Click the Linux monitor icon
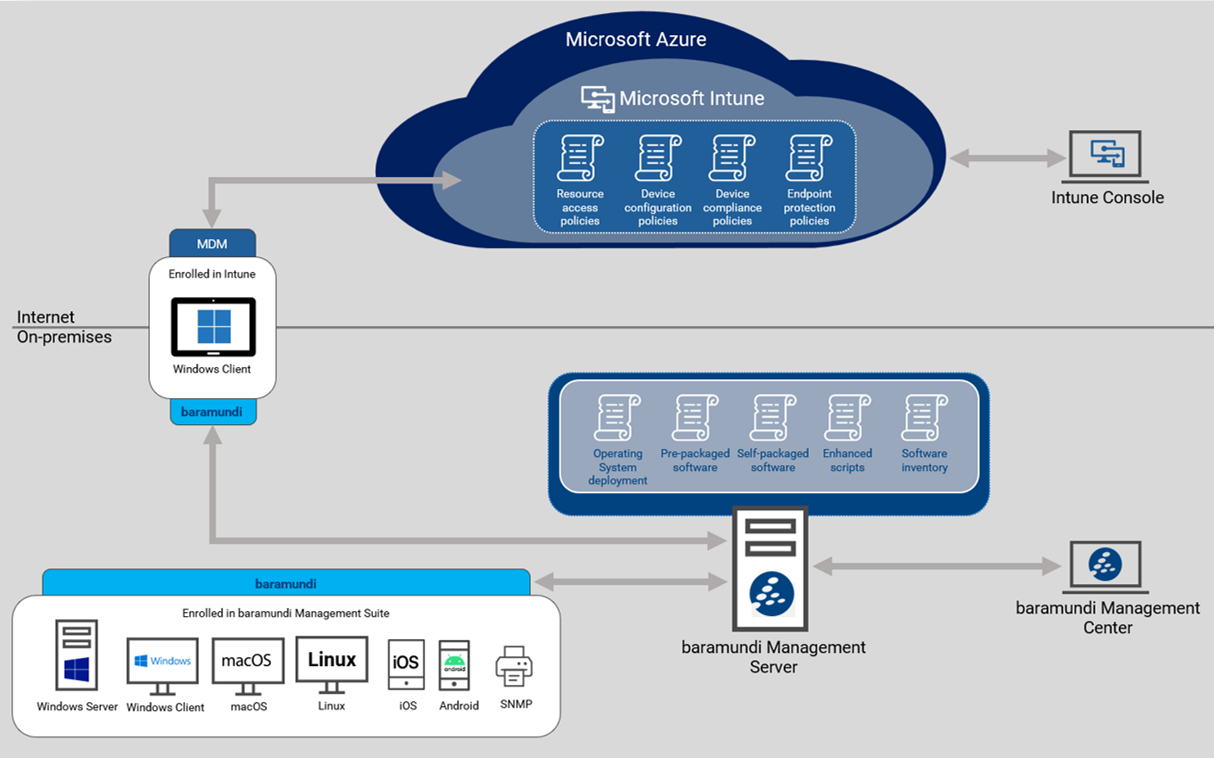This screenshot has height=758, width=1214. (x=332, y=666)
